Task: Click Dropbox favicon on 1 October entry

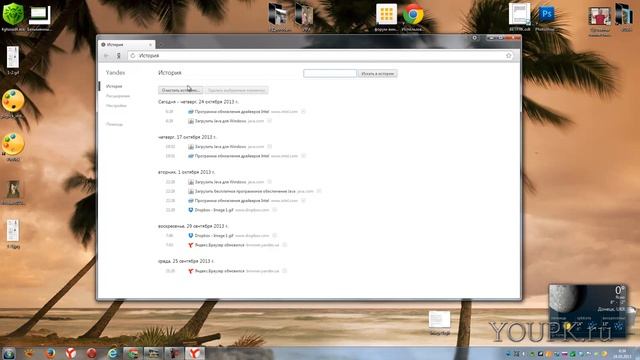Action: (191, 210)
